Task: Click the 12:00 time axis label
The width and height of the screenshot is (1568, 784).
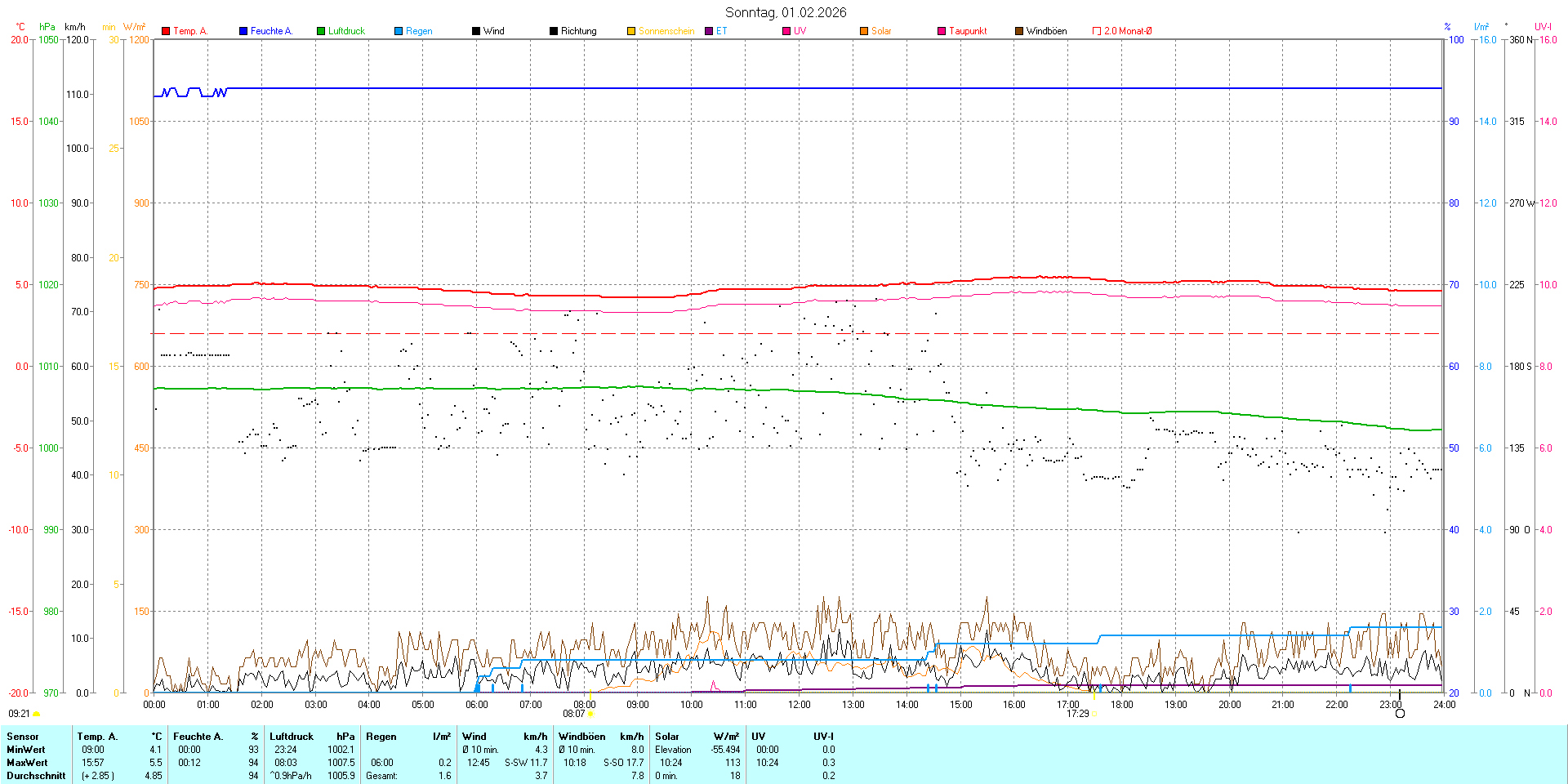Action: (x=800, y=705)
